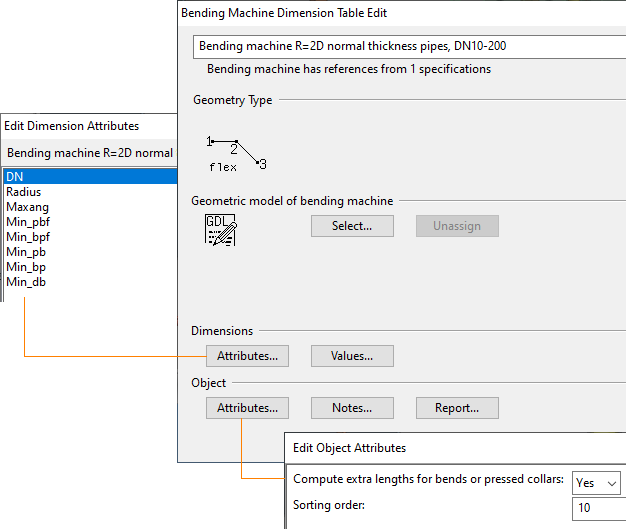Select Maxang attribute in the list
This screenshot has height=529, width=626.
click(x=26, y=207)
